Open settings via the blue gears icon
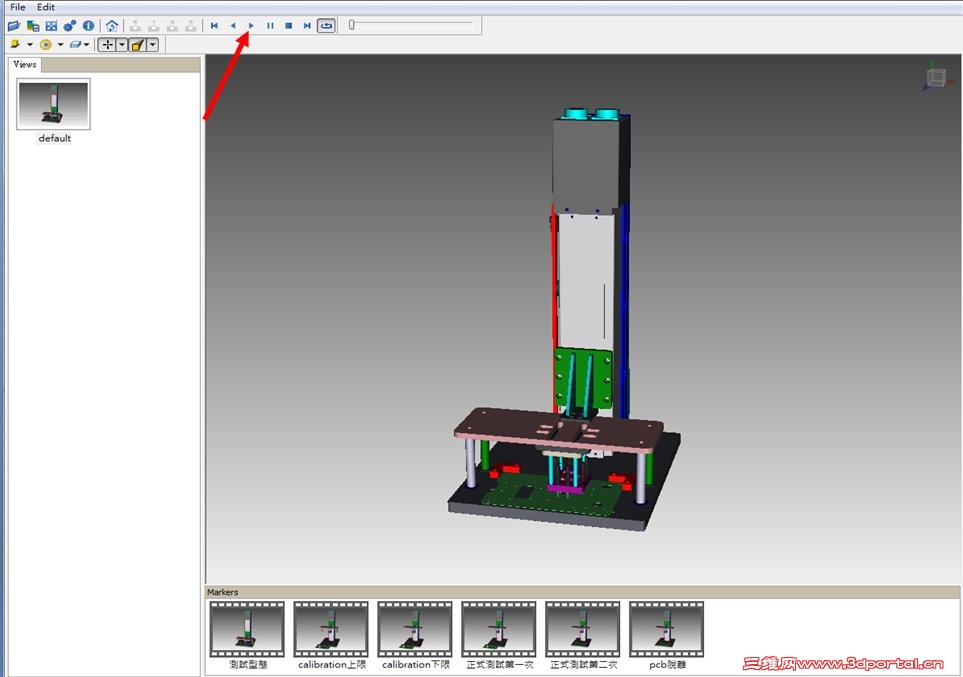 click(x=70, y=26)
